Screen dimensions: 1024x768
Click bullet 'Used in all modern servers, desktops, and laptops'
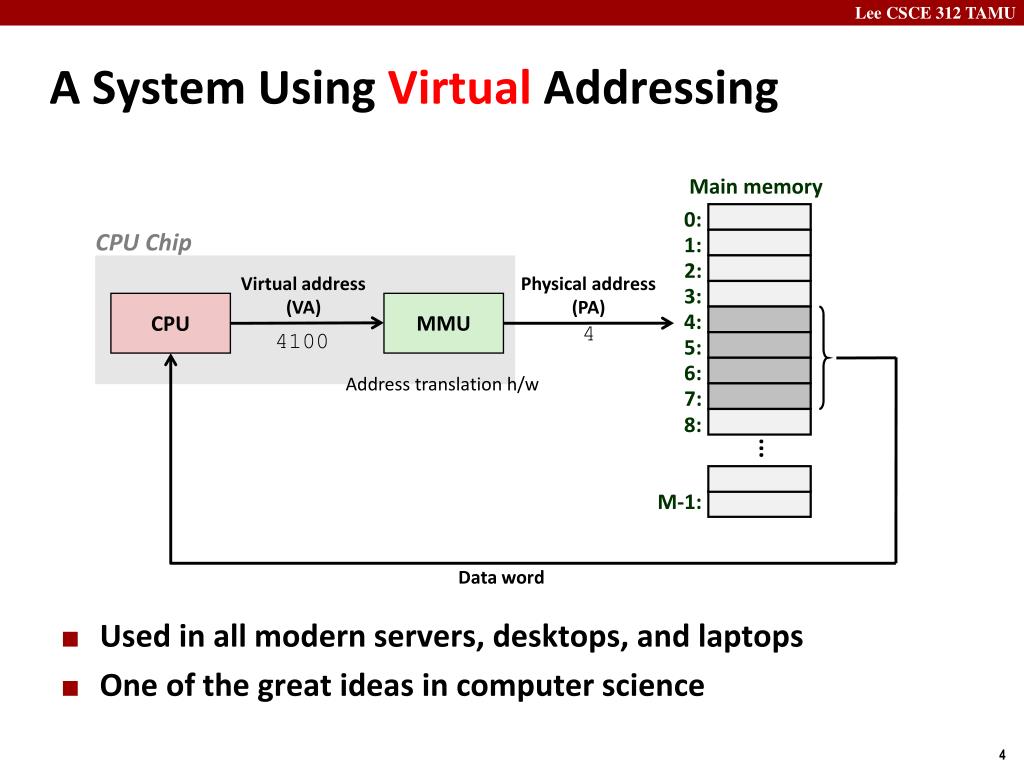(x=451, y=637)
